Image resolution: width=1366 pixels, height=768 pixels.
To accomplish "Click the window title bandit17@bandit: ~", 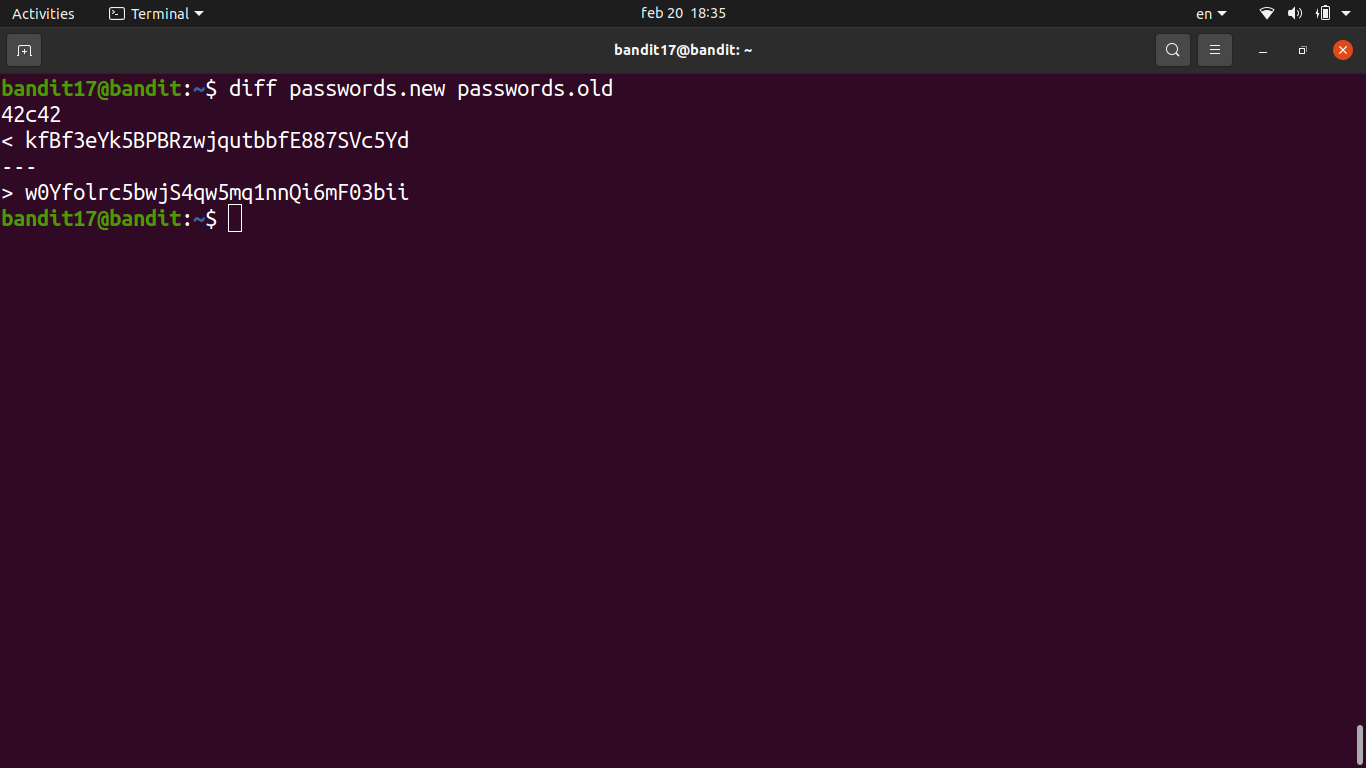I will 683,50.
